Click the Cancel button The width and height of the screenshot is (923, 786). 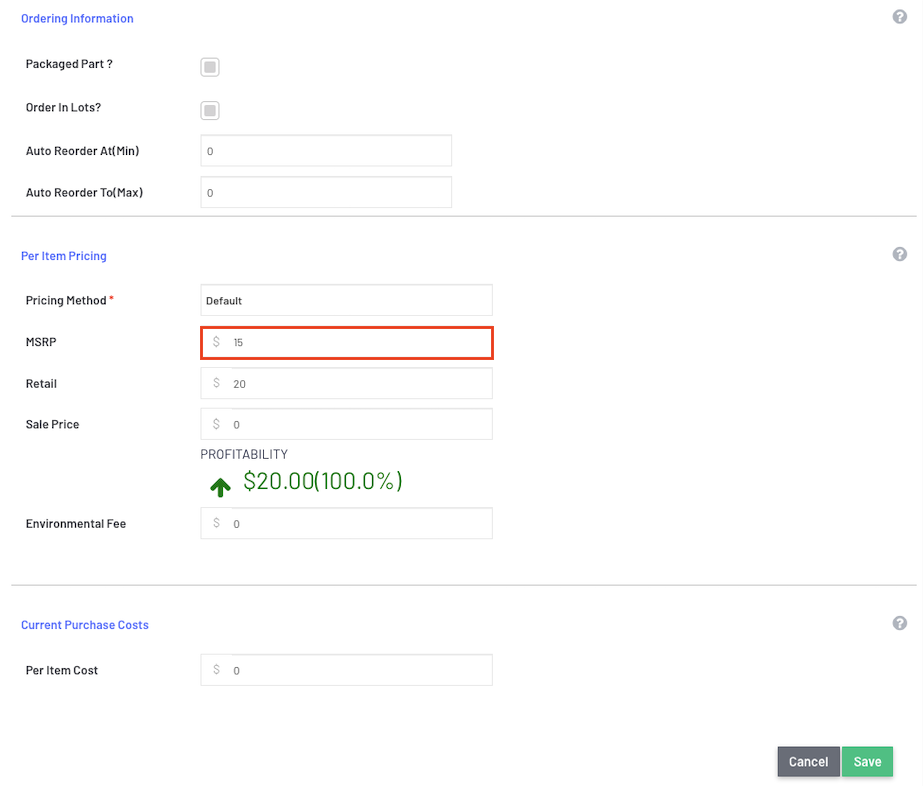[808, 762]
